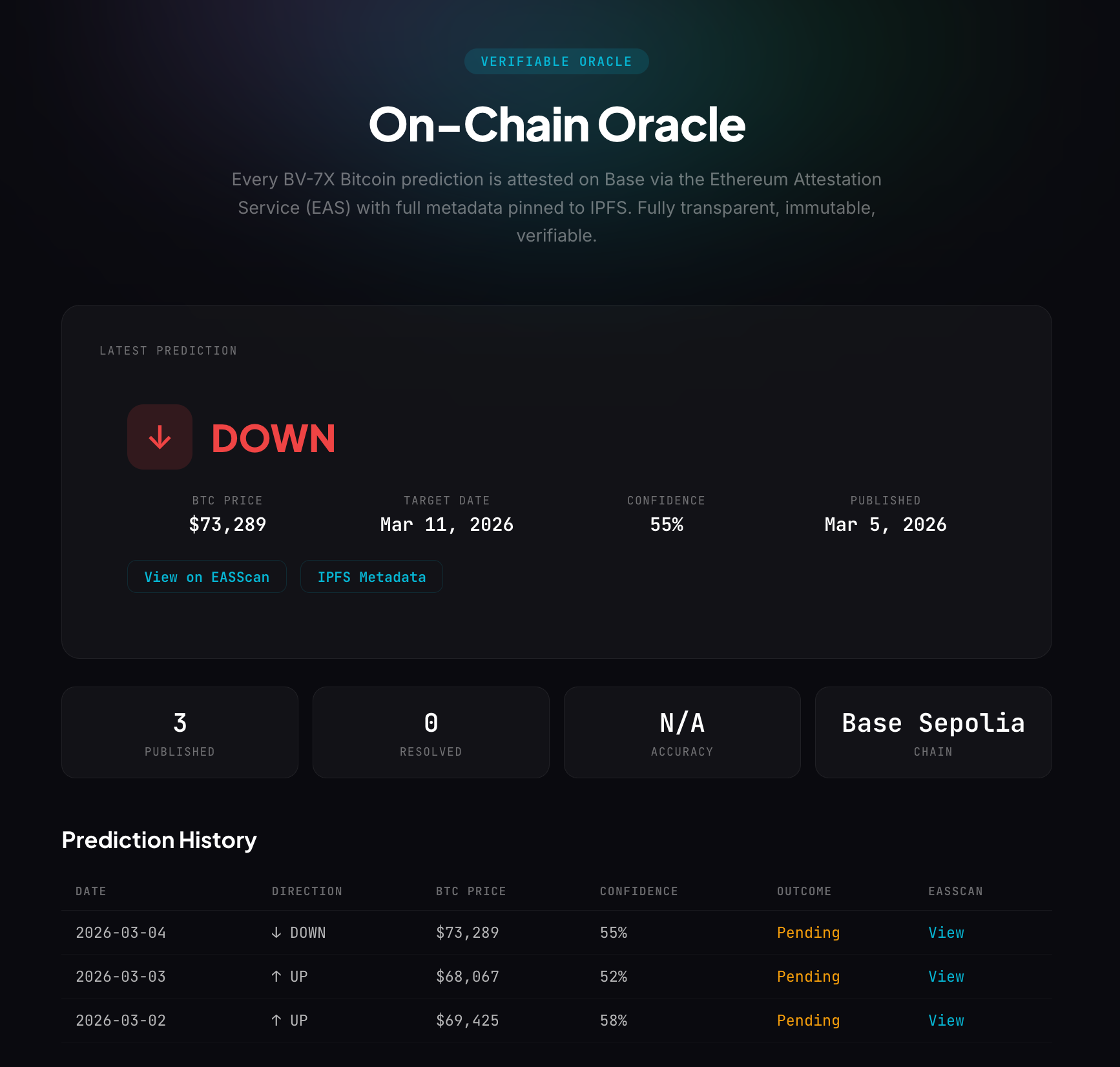The width and height of the screenshot is (1120, 1067).
Task: Click View for the 2026-03-04 prediction
Action: coord(946,933)
